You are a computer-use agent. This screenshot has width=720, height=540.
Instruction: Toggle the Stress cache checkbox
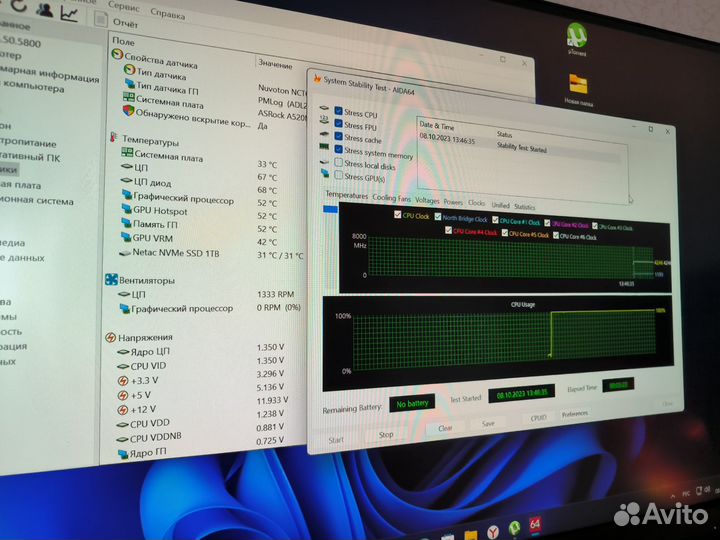[338, 136]
